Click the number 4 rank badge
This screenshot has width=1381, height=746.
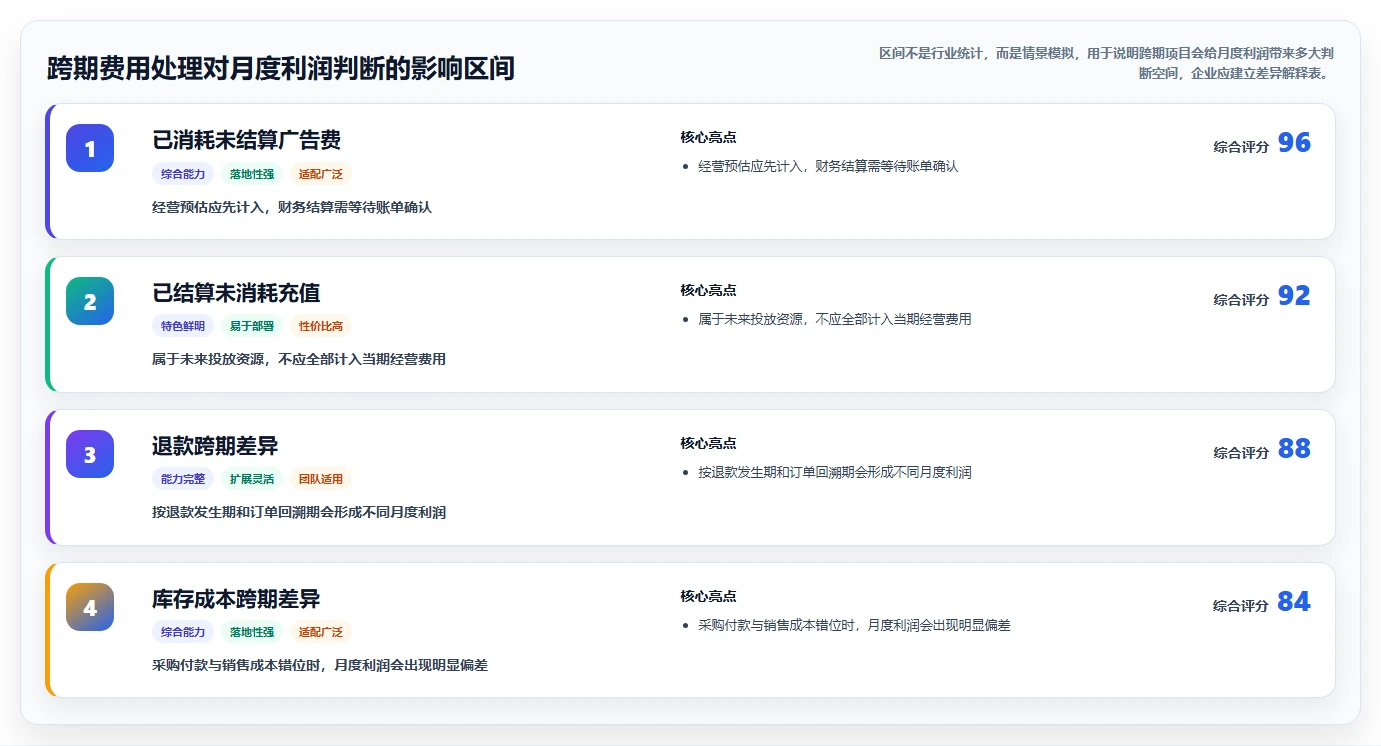tap(90, 607)
